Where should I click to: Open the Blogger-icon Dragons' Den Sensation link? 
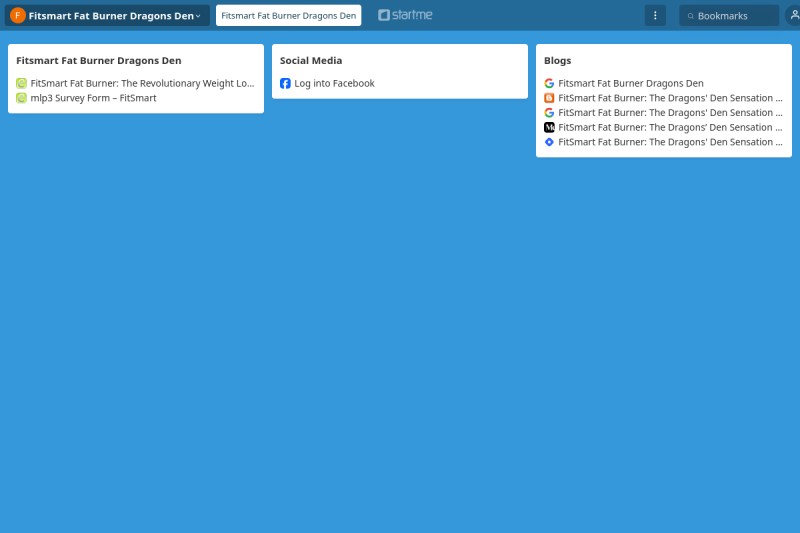coord(670,98)
